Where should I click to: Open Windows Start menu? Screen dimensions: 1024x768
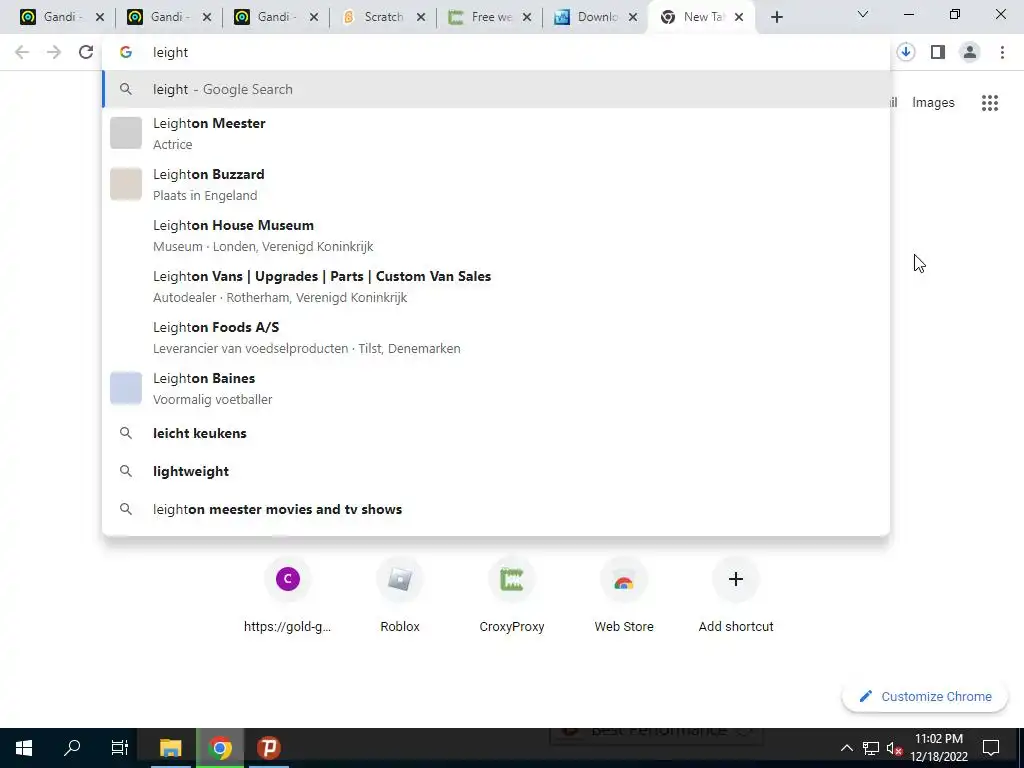(x=24, y=748)
